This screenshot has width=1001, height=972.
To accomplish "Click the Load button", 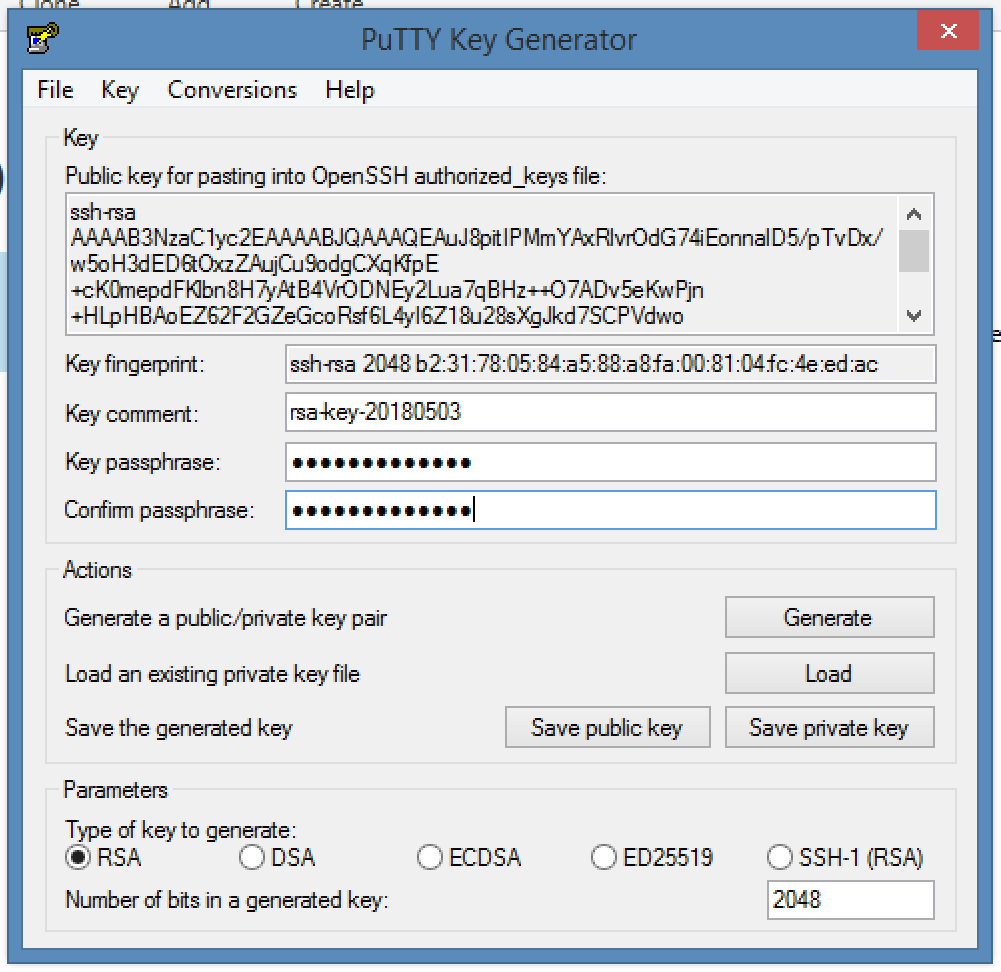I will pos(829,673).
